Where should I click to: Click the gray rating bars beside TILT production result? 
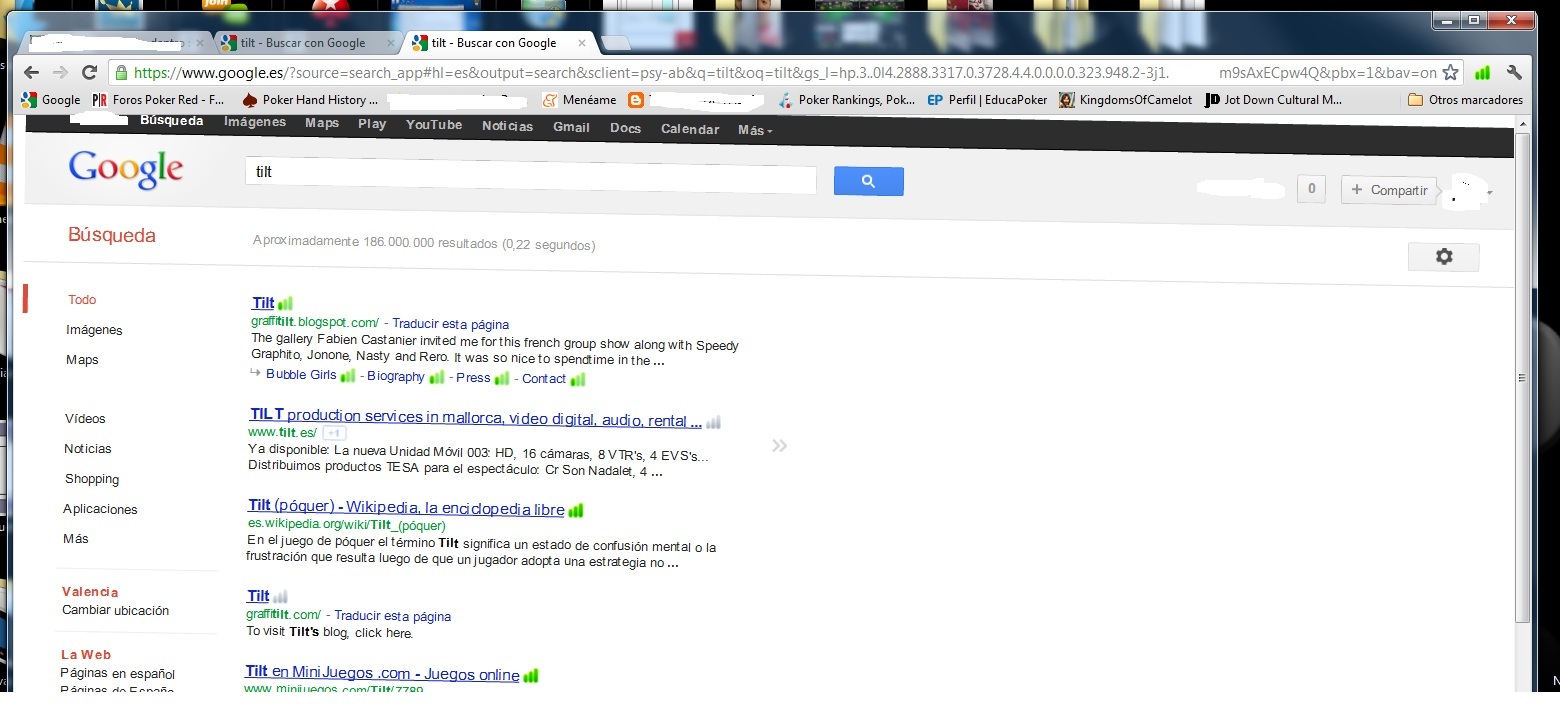tap(713, 422)
